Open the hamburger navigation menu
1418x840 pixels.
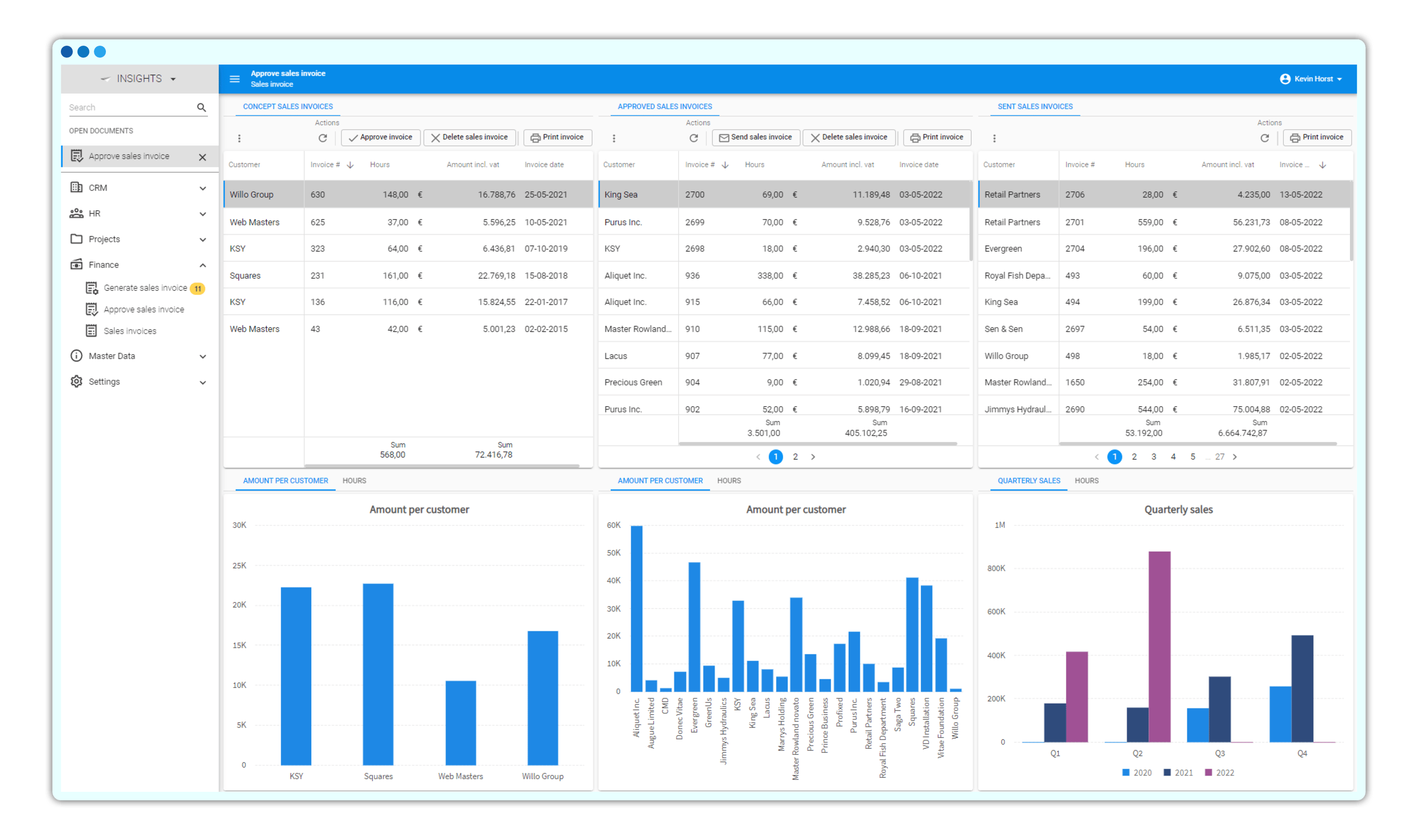click(x=235, y=79)
